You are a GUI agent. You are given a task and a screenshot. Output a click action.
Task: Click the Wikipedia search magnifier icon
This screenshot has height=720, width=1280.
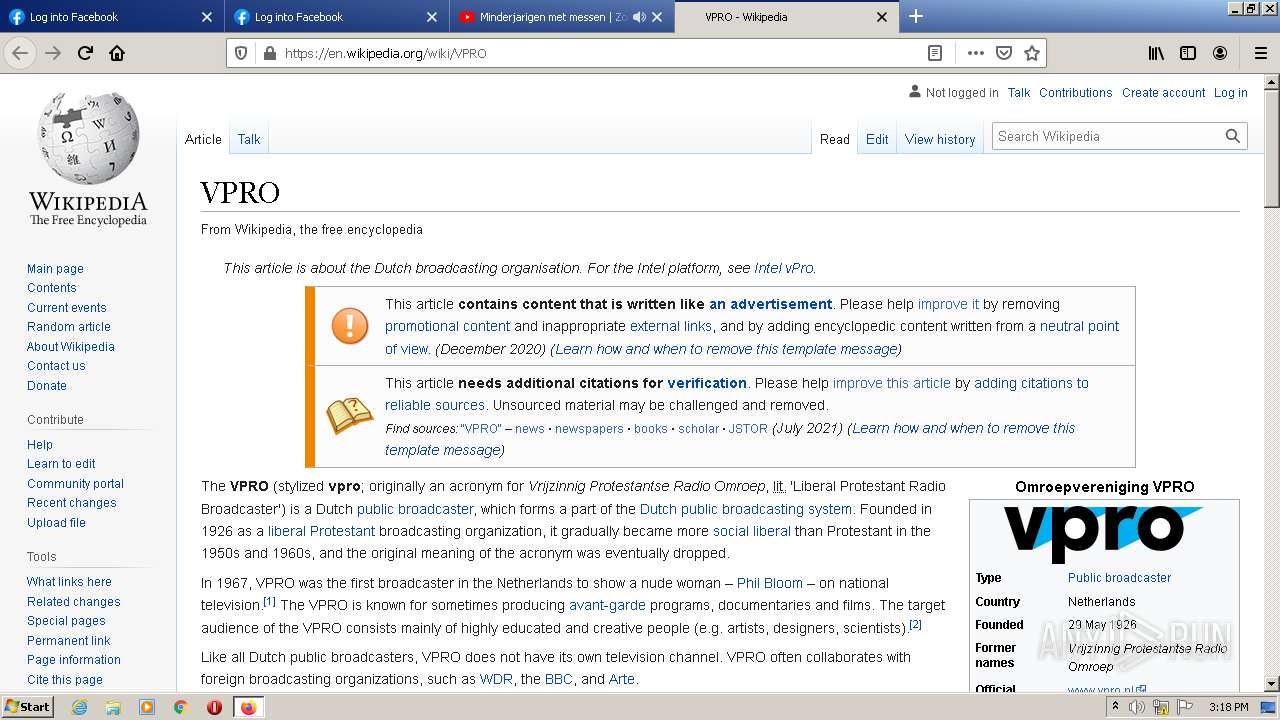tap(1233, 136)
